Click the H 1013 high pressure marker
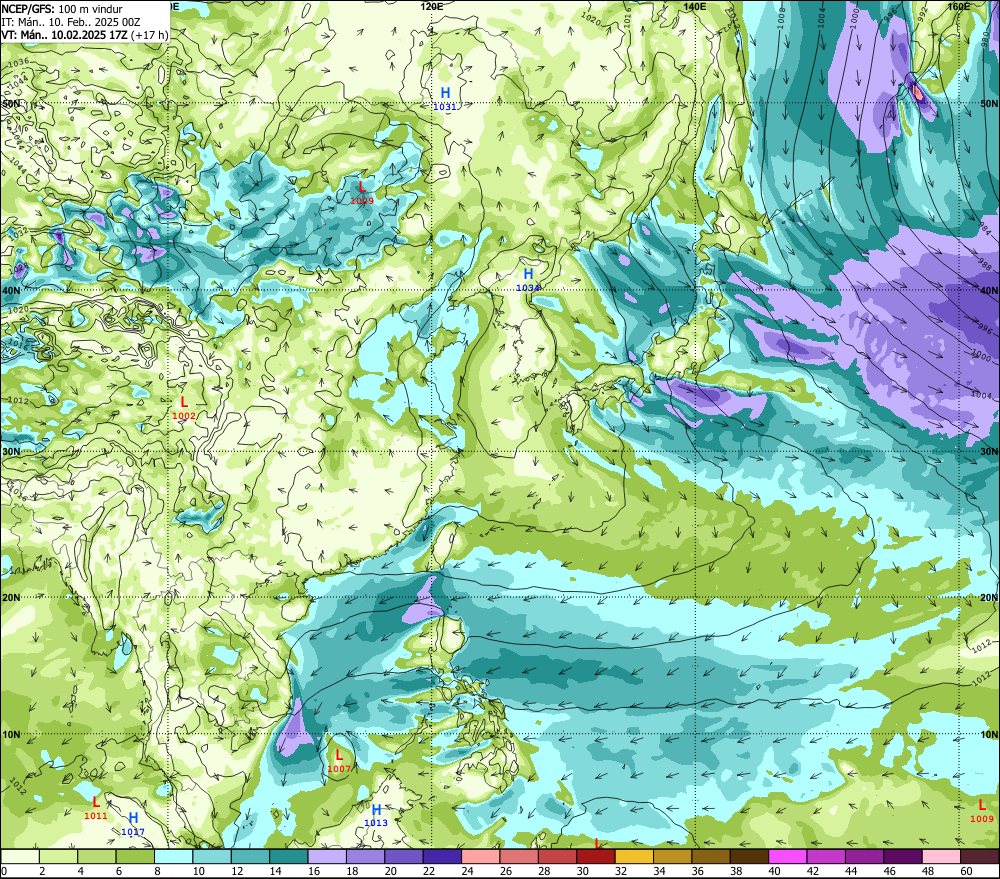1000x879 pixels. (x=376, y=815)
